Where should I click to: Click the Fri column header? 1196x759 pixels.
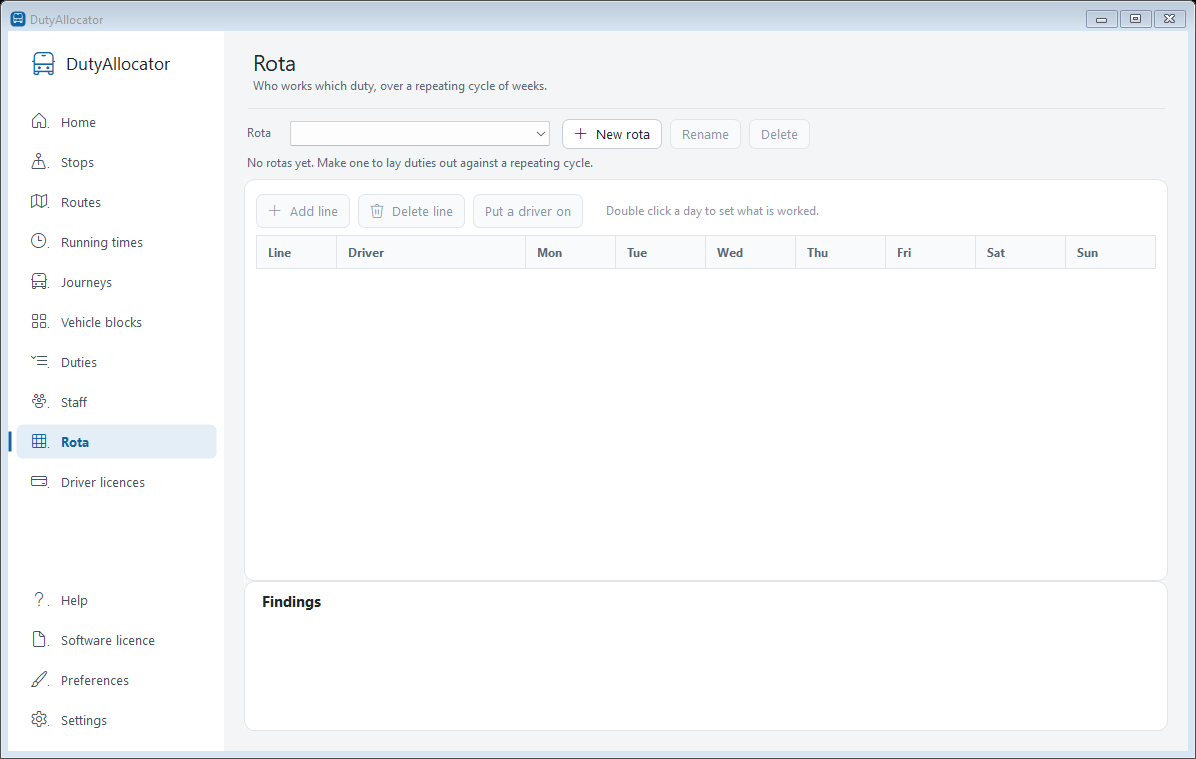click(x=931, y=252)
